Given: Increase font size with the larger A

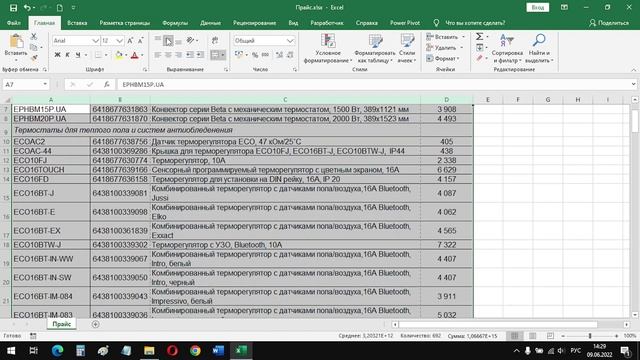Looking at the screenshot, I should pyautogui.click(x=130, y=40).
